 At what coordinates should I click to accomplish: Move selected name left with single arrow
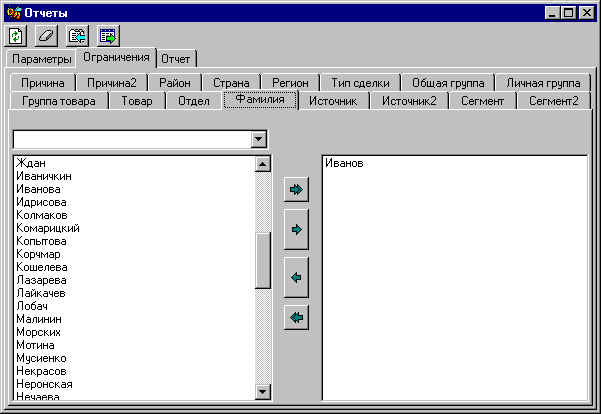[296, 277]
